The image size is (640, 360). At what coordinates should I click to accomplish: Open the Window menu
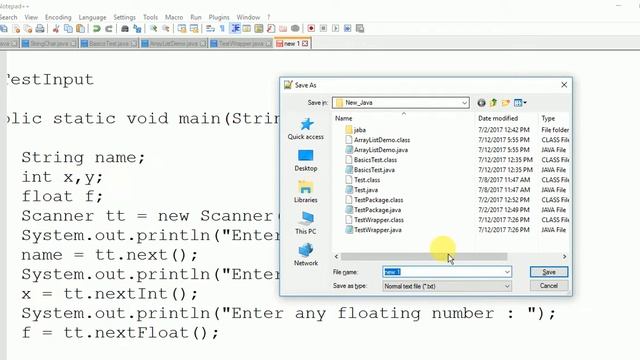(248, 17)
